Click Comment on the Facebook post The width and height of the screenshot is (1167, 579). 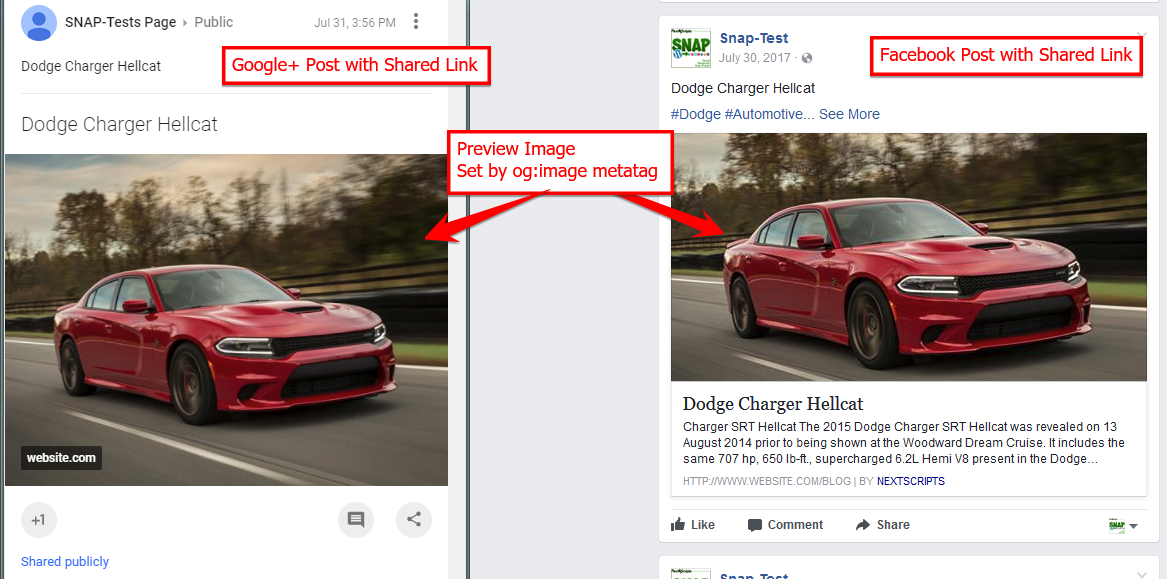(x=786, y=525)
